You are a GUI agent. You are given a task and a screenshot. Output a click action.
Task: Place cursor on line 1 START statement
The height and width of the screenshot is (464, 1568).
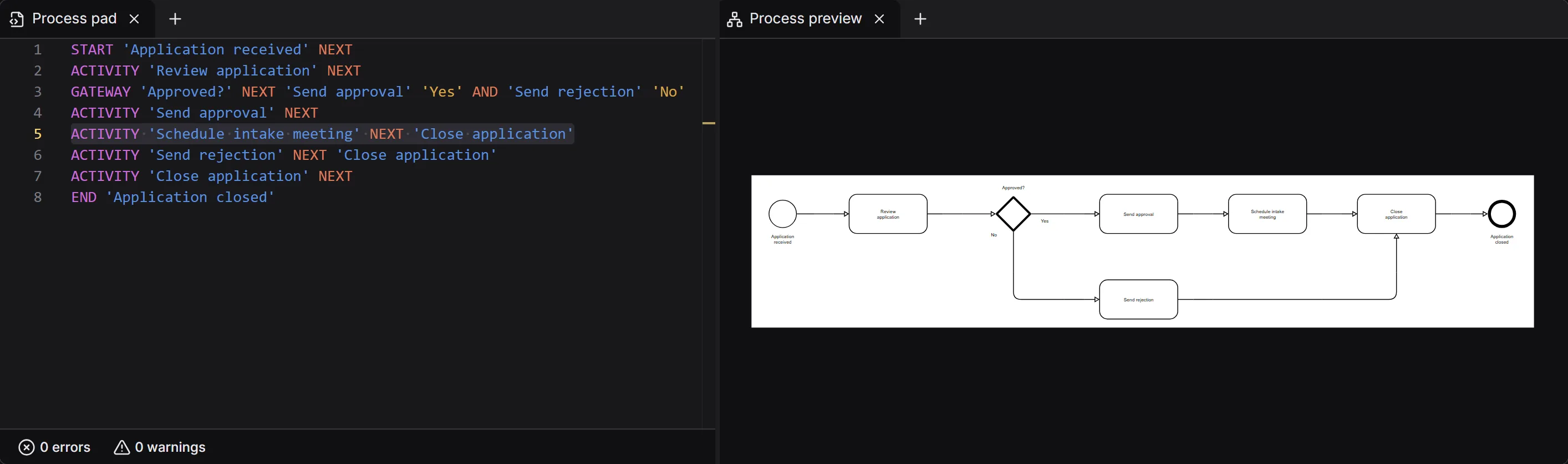(x=212, y=50)
